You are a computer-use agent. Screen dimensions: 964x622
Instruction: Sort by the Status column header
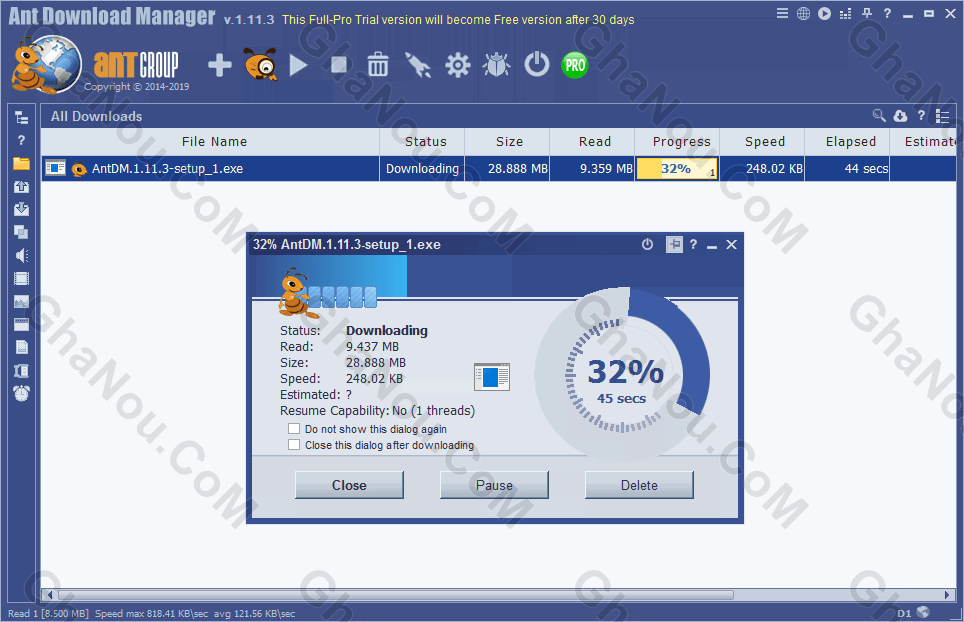[422, 142]
